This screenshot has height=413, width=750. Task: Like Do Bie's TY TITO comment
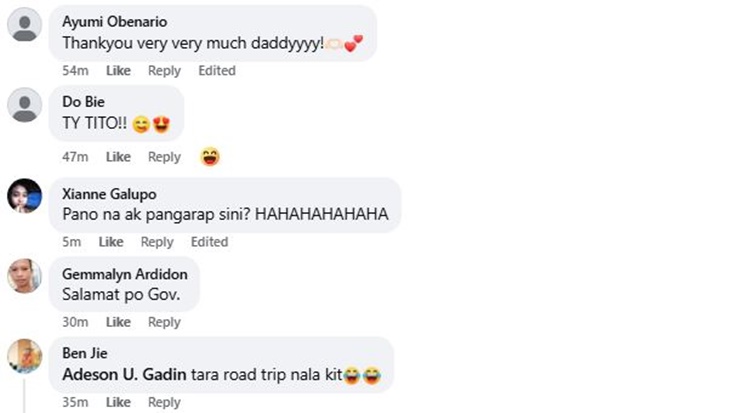click(x=118, y=156)
